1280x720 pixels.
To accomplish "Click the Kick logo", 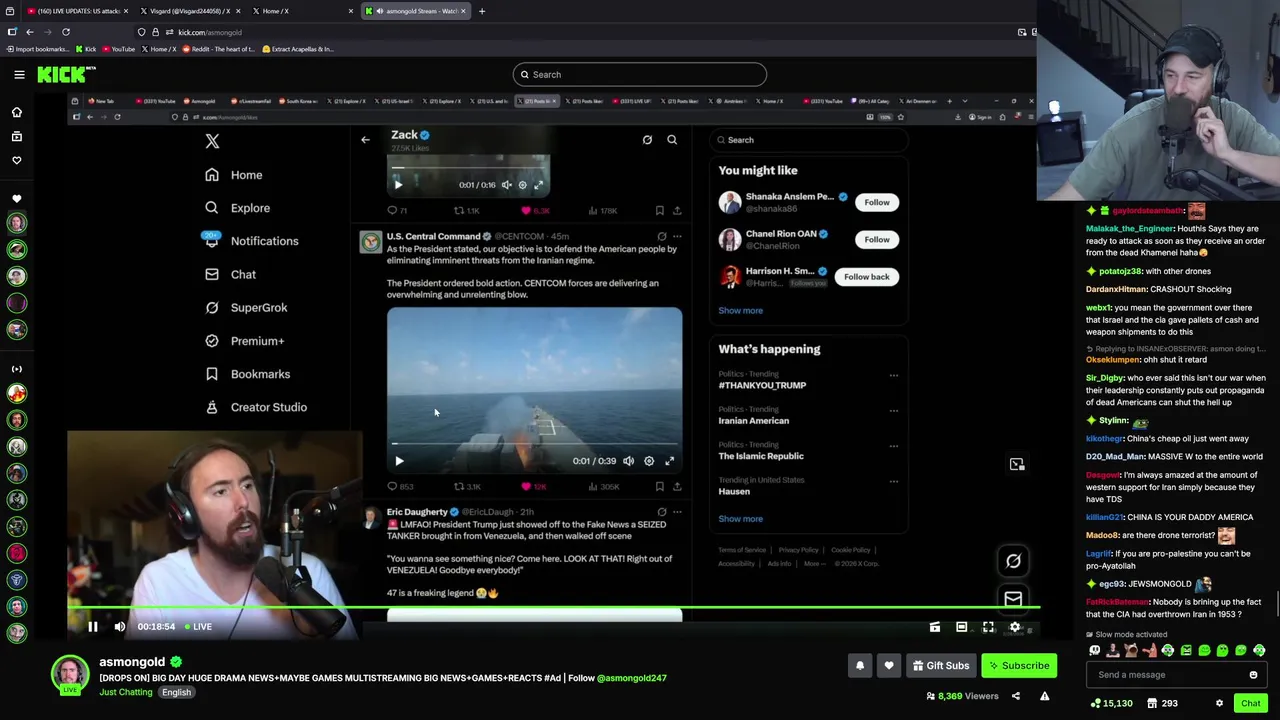I will click(66, 74).
